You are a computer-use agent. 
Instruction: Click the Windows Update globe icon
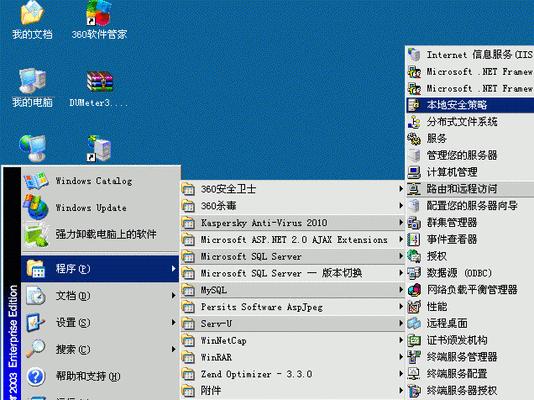36,207
